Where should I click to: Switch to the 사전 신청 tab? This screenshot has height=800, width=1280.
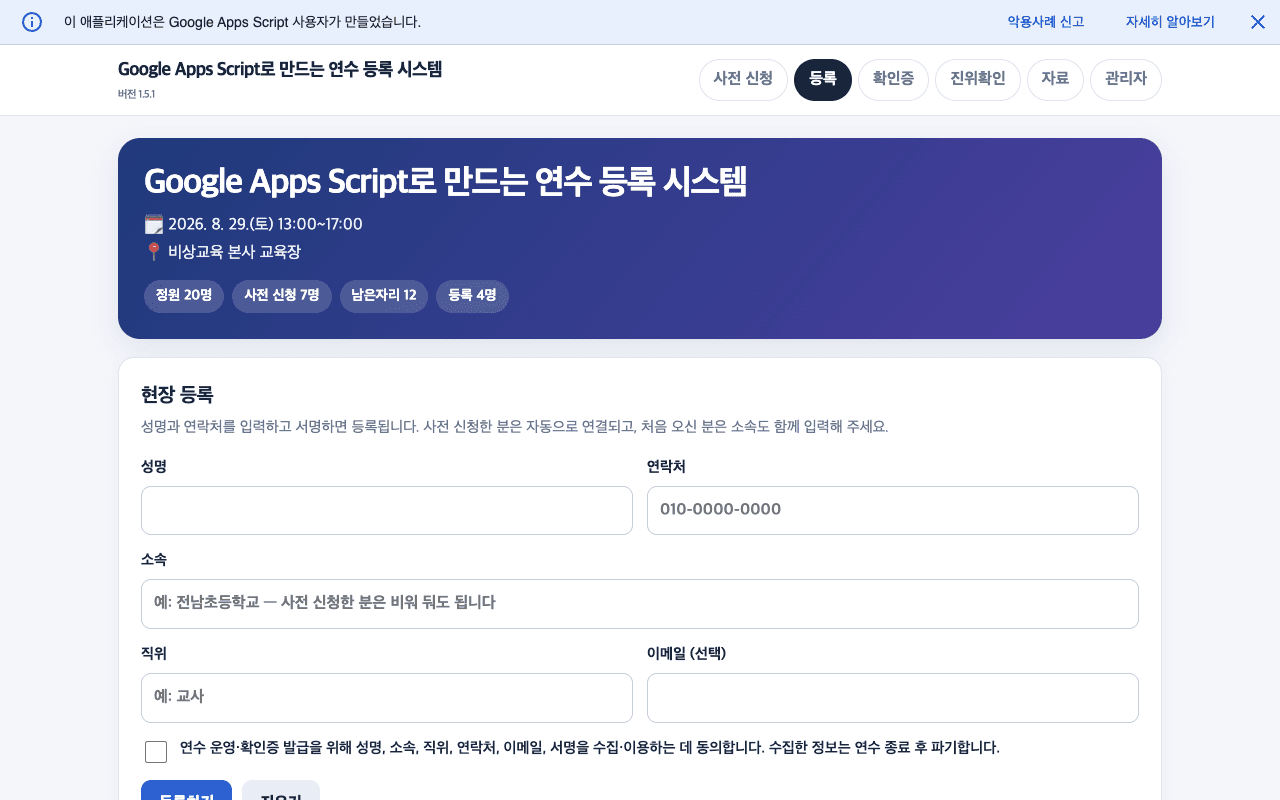coord(743,80)
